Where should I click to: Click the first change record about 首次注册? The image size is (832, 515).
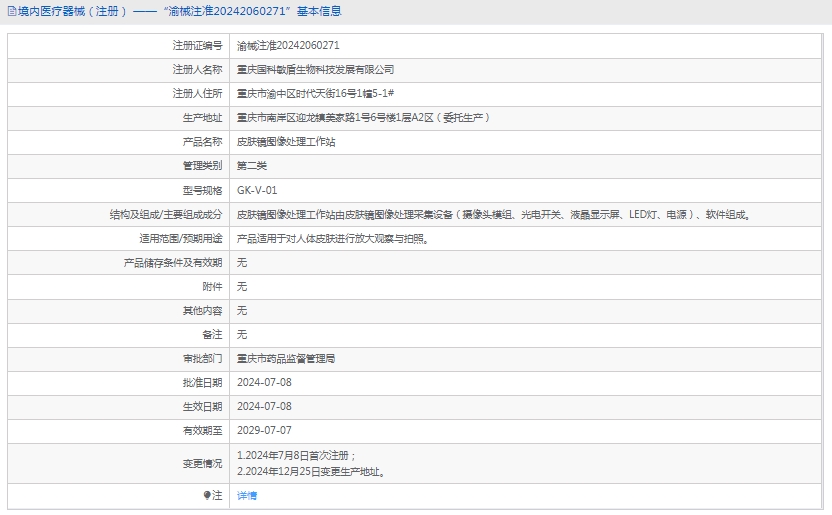(x=296, y=455)
